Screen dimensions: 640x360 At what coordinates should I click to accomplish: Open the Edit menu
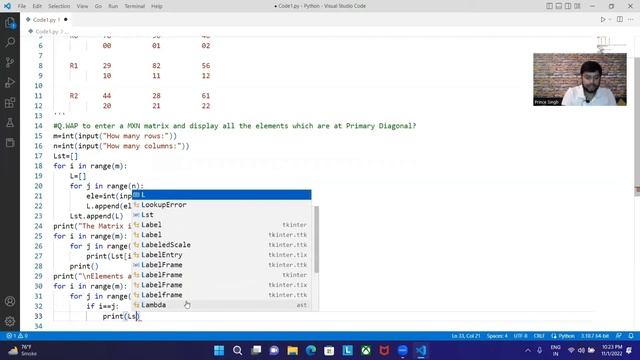click(37, 6)
